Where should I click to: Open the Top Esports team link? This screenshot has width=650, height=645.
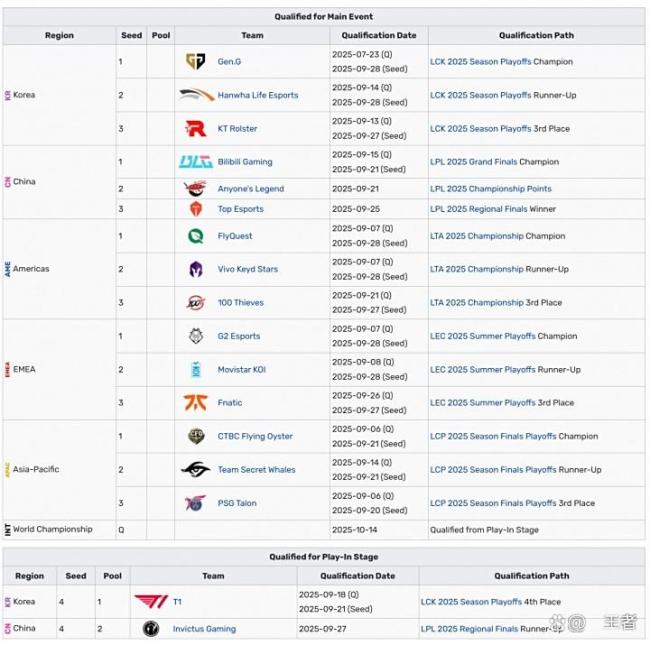241,209
